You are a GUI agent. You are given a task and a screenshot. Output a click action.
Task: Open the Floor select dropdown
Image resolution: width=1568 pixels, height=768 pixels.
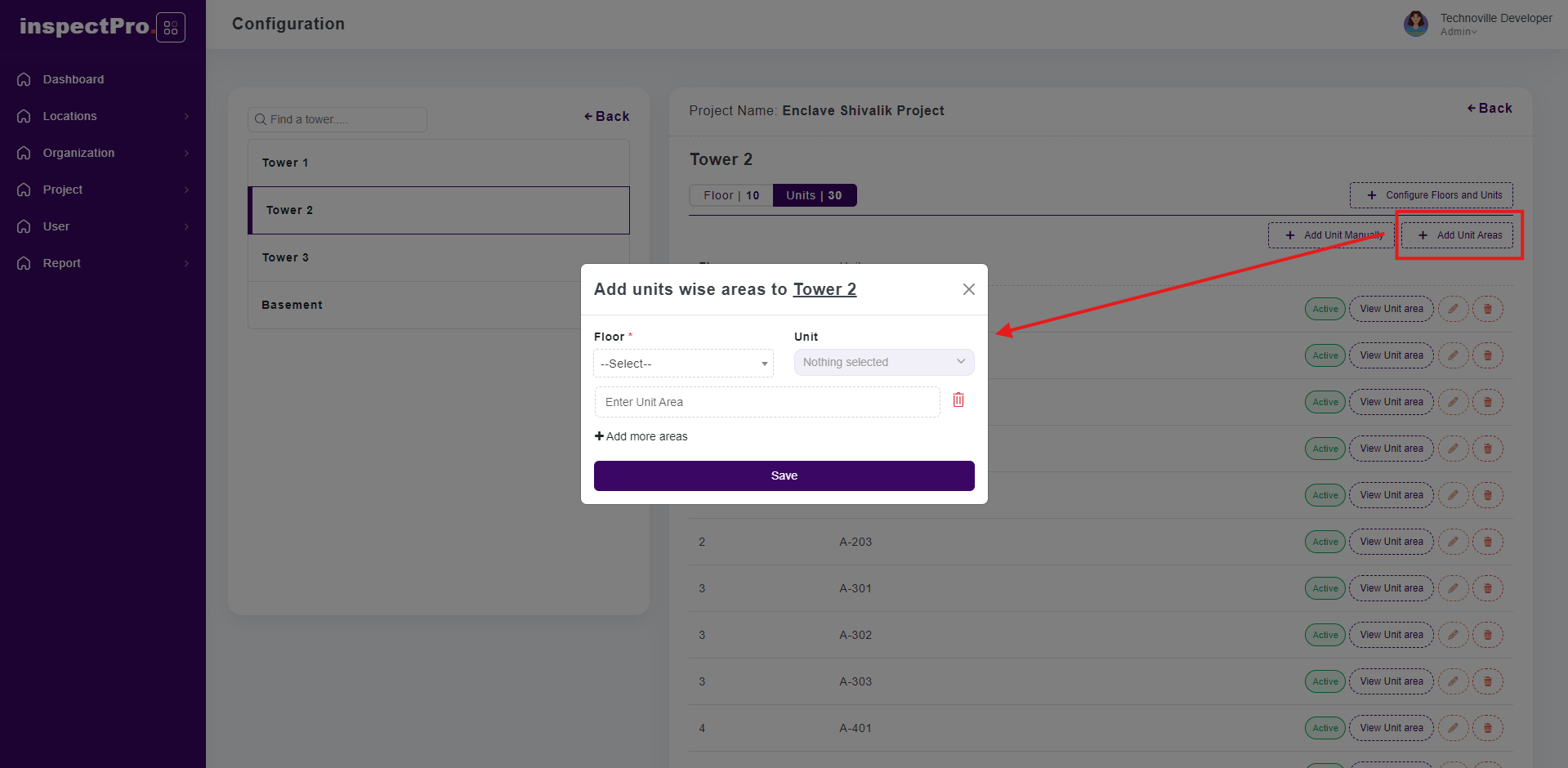(x=683, y=364)
